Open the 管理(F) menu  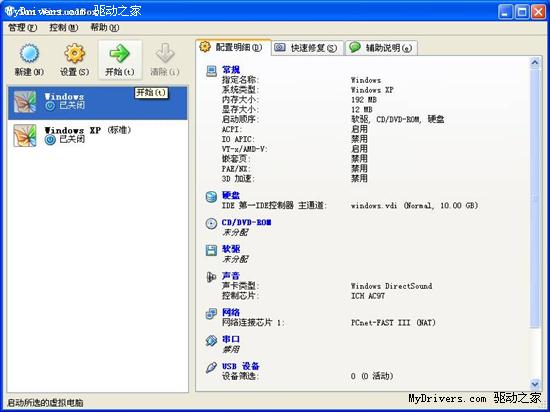click(x=22, y=27)
